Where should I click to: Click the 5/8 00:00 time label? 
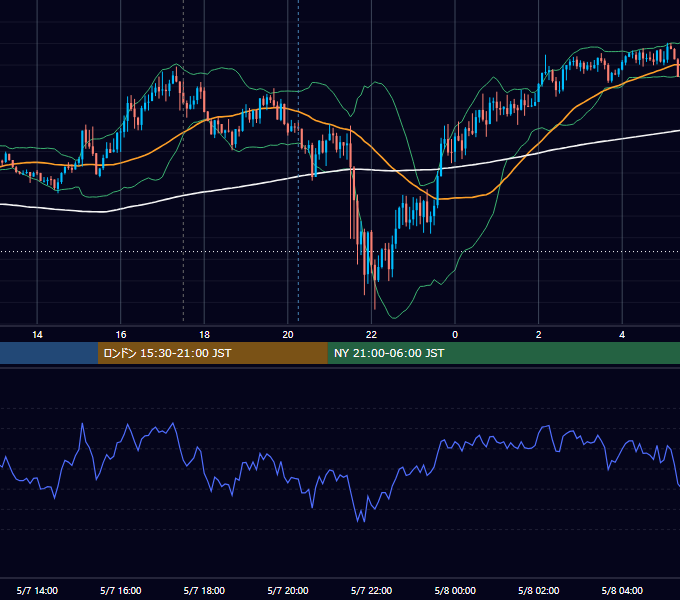tap(455, 590)
